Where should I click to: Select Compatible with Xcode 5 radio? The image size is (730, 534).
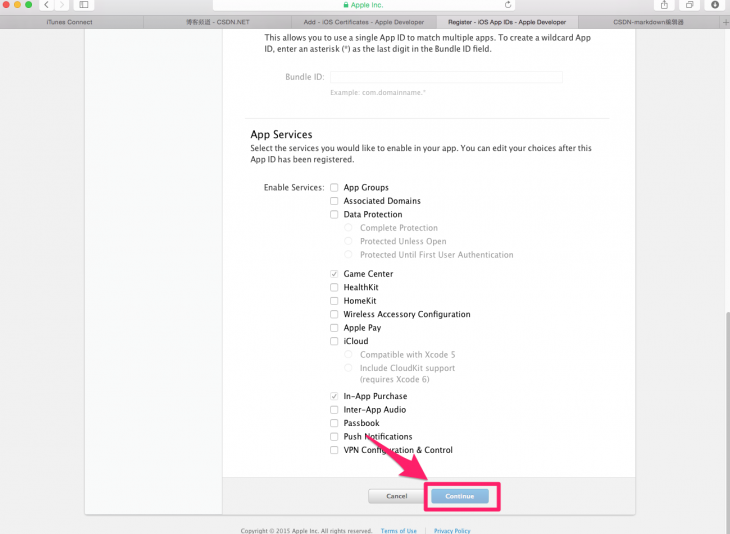tap(348, 354)
